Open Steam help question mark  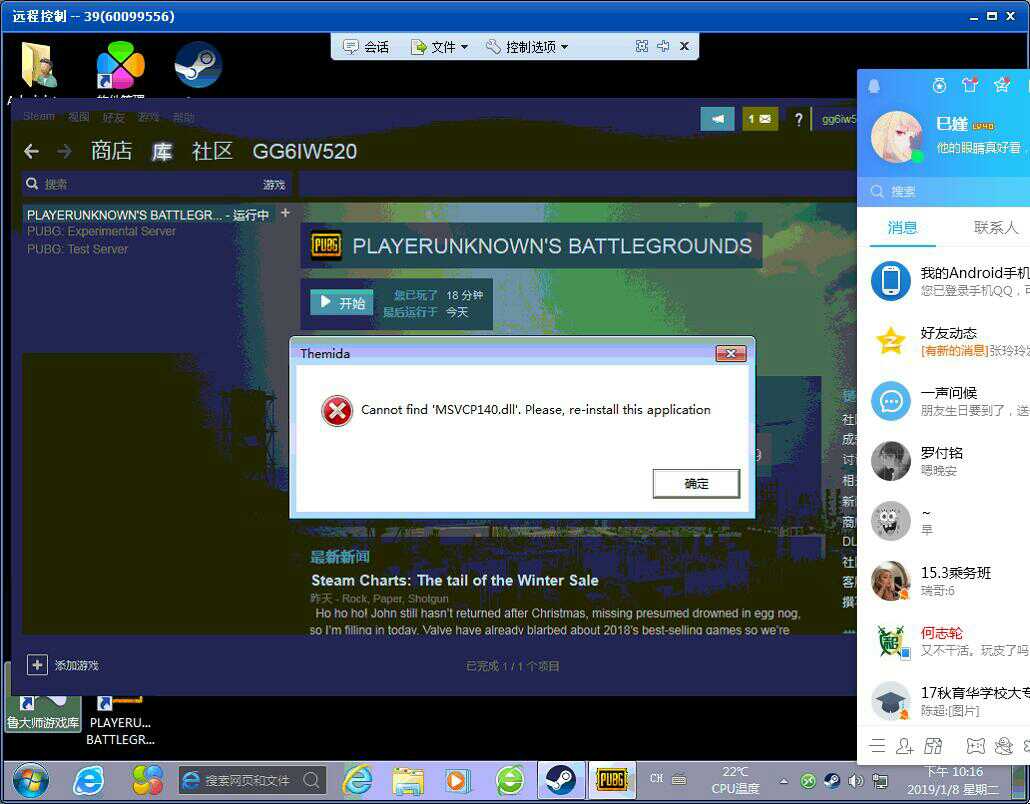click(x=798, y=120)
